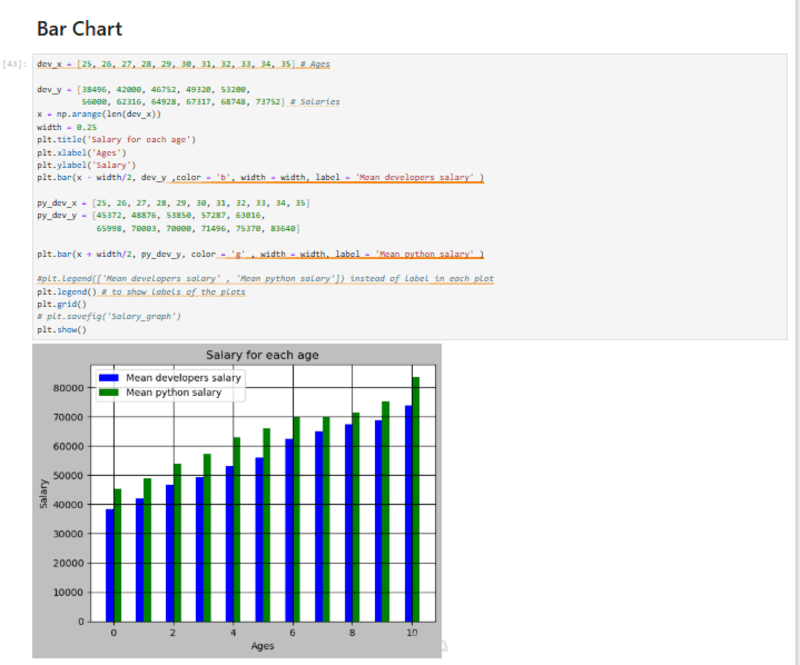Click the commented plt.legend list line
Screen dimensions: 800x665
click(x=265, y=279)
